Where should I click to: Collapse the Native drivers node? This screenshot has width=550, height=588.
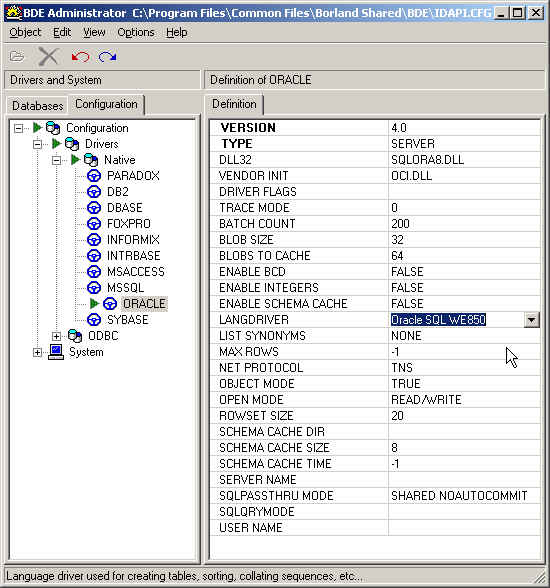point(56,160)
